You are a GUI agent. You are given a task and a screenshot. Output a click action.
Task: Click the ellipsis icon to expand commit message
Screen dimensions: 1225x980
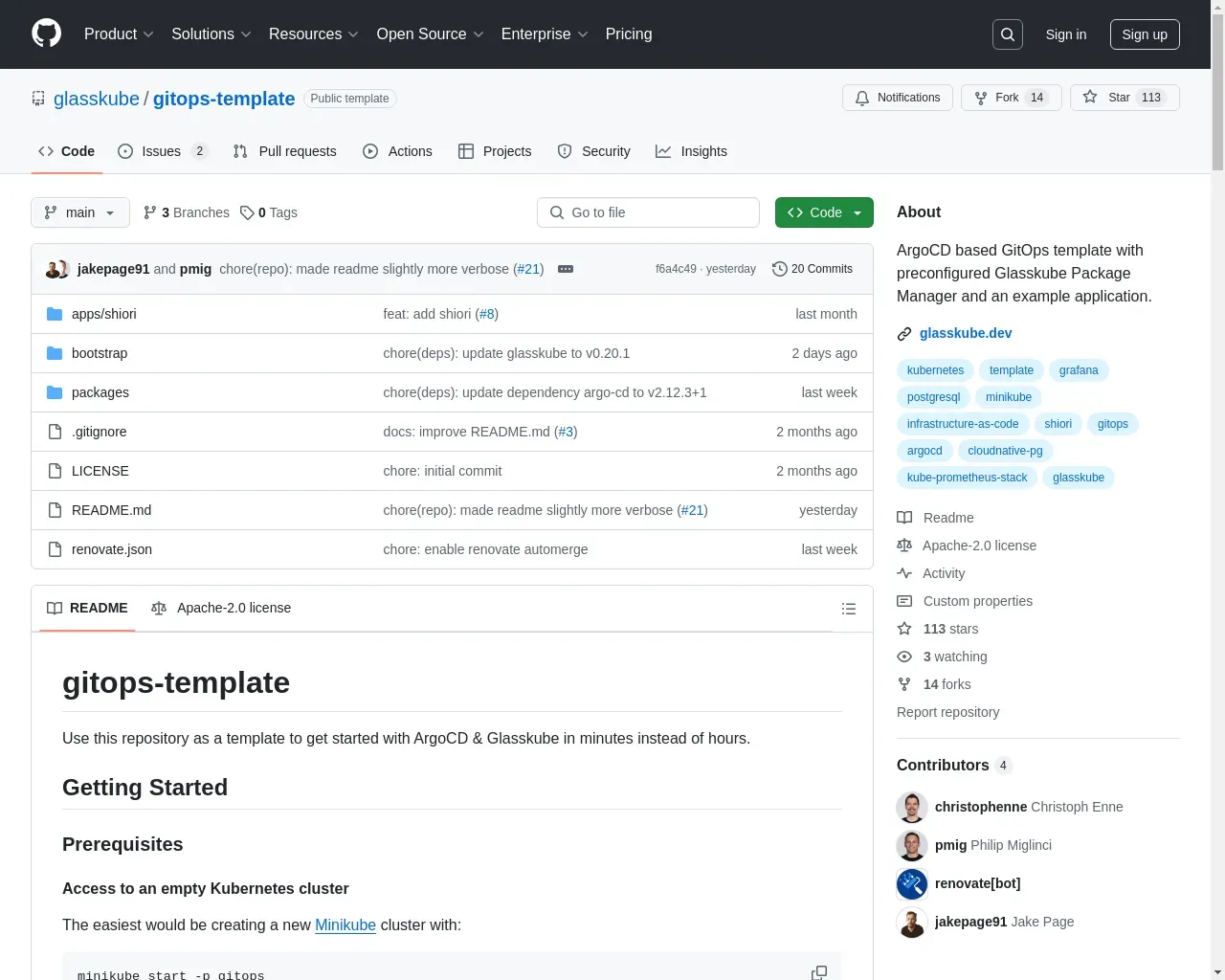pyautogui.click(x=566, y=269)
